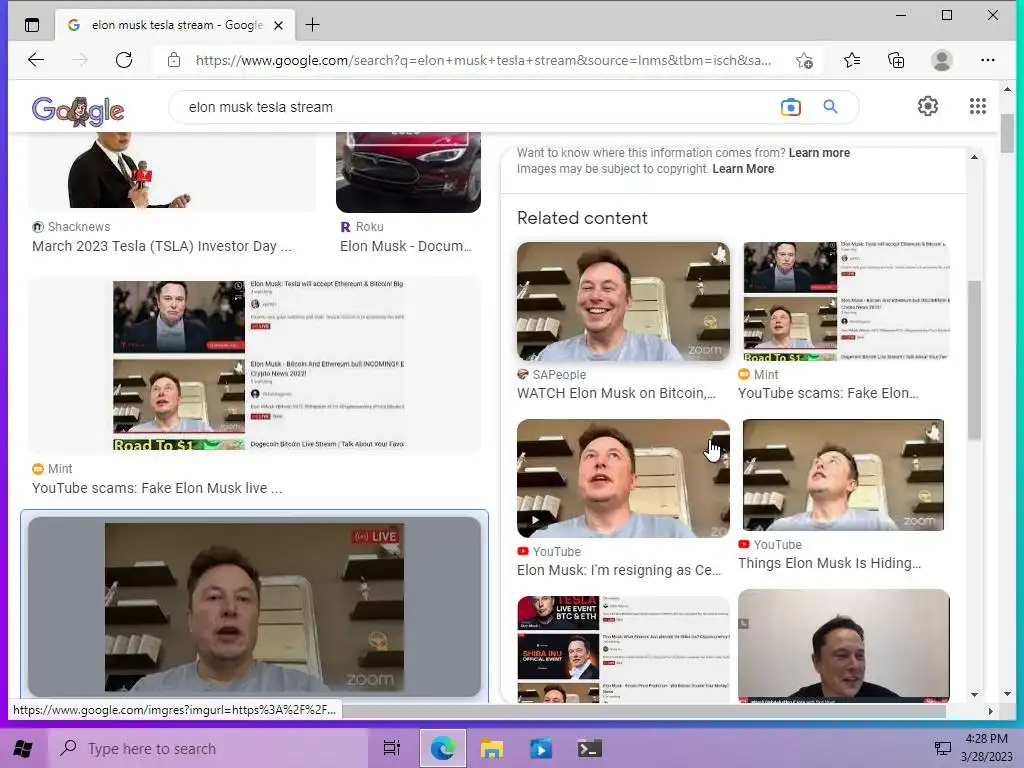The height and width of the screenshot is (768, 1024).
Task: Open 'Things Elon Musk Is Hiding' thumbnail
Action: pyautogui.click(x=843, y=475)
